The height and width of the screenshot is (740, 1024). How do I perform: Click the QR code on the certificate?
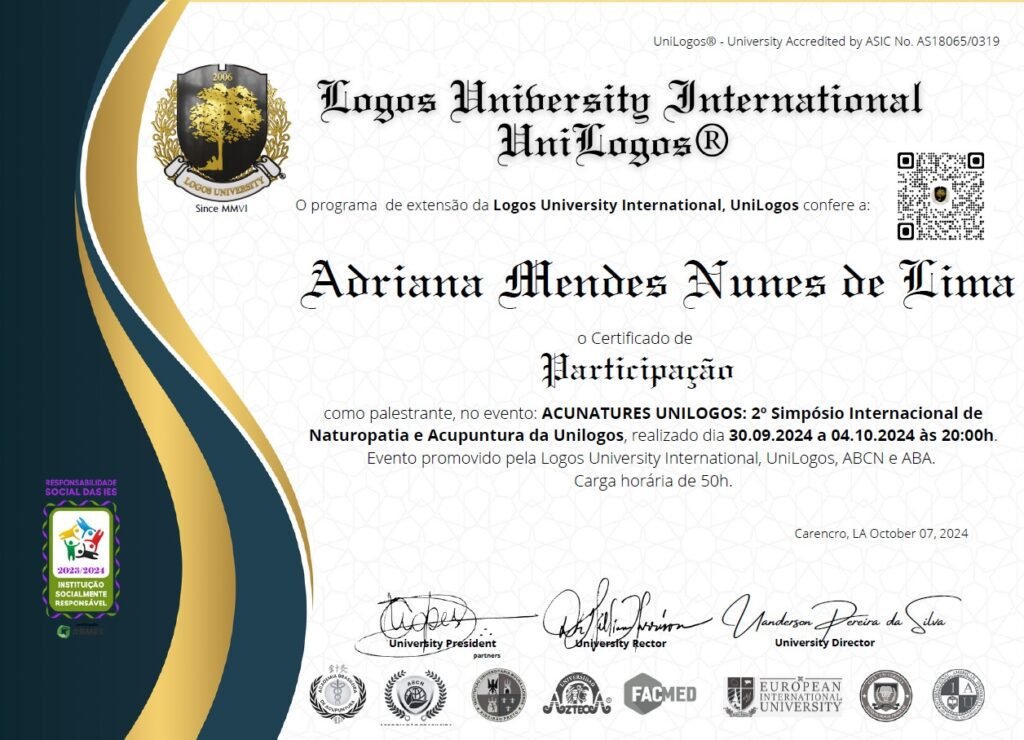coord(940,196)
